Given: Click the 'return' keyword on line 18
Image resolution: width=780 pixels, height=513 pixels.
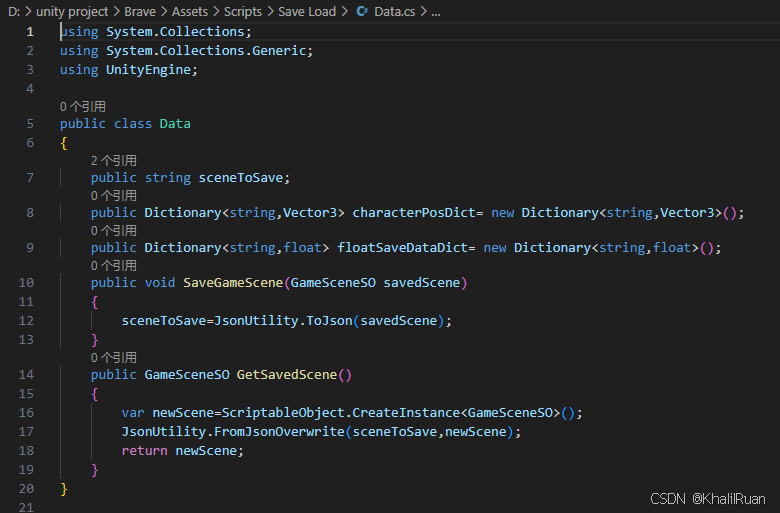Looking at the screenshot, I should click(x=144, y=451).
